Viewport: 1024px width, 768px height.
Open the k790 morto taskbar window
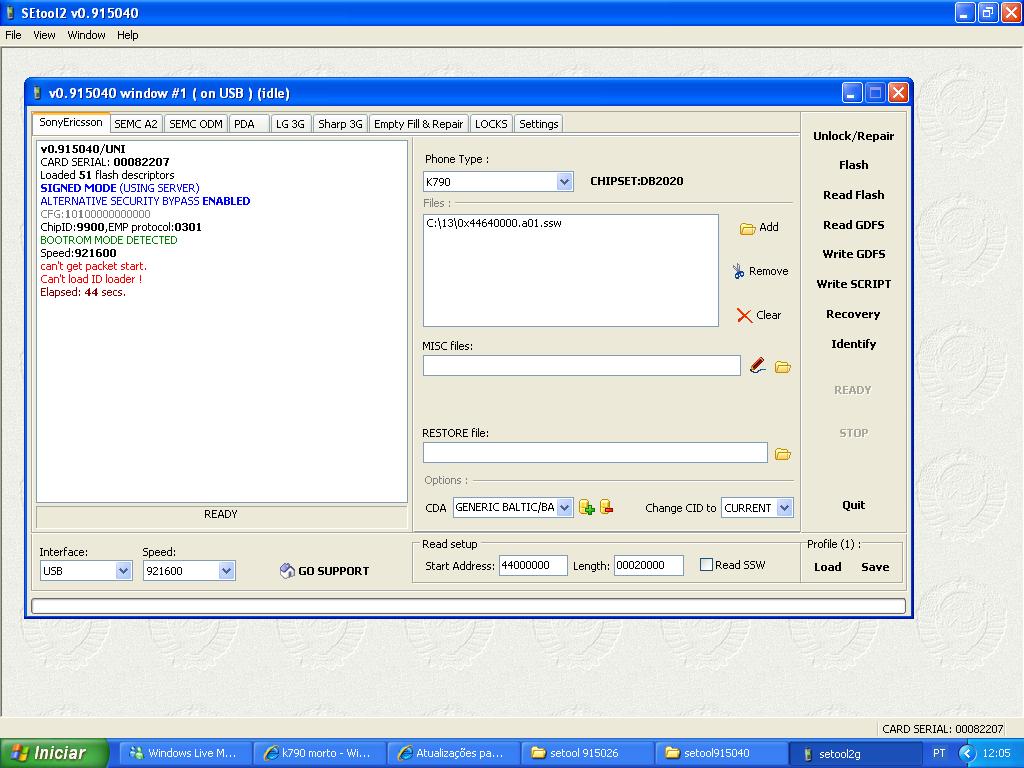pyautogui.click(x=319, y=754)
